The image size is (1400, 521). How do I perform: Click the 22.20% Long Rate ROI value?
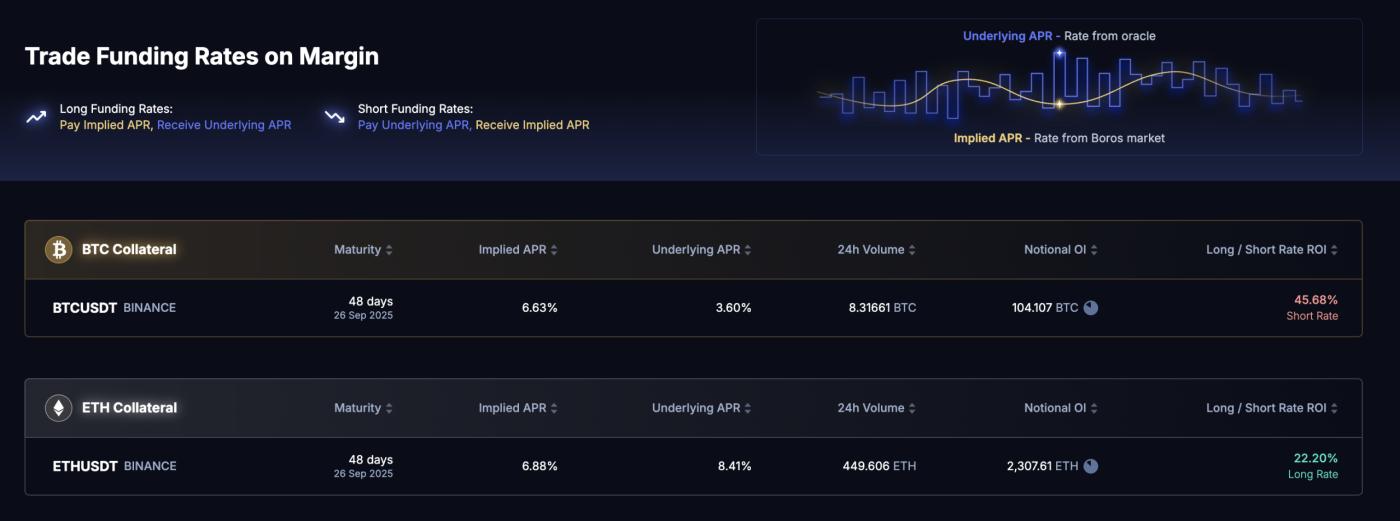1315,458
